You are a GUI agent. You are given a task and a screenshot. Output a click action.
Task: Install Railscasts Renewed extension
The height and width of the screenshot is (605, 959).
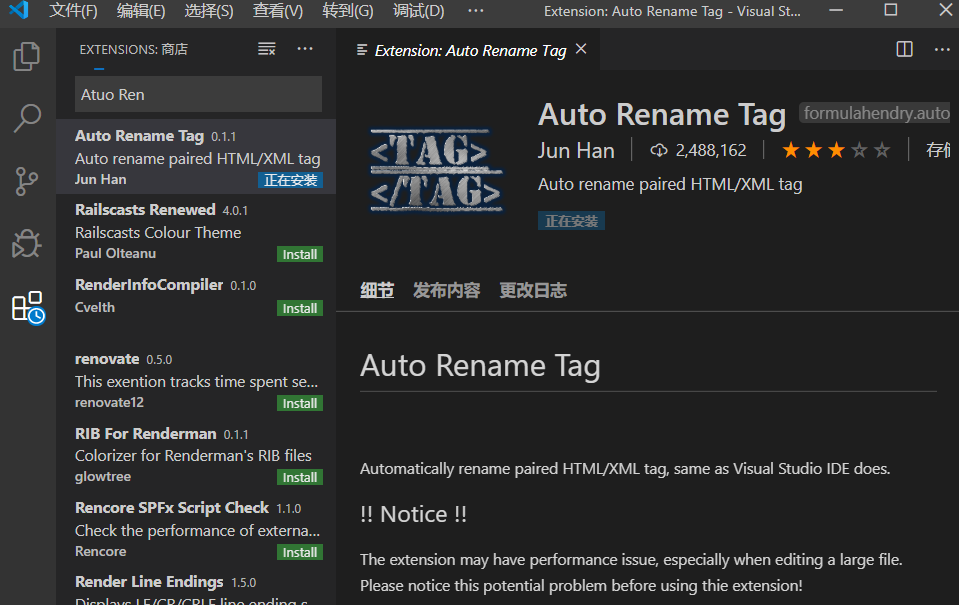click(x=300, y=254)
